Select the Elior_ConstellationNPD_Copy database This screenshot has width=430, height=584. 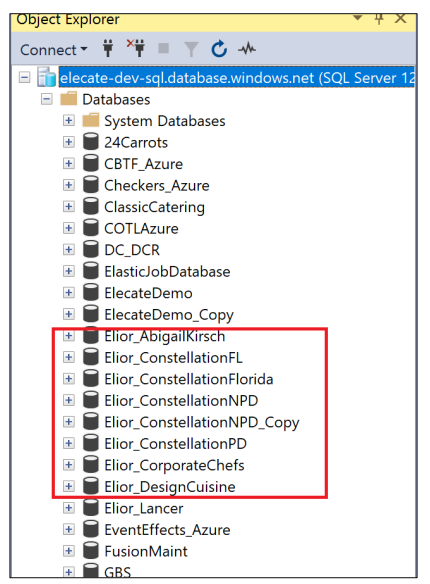click(201, 422)
